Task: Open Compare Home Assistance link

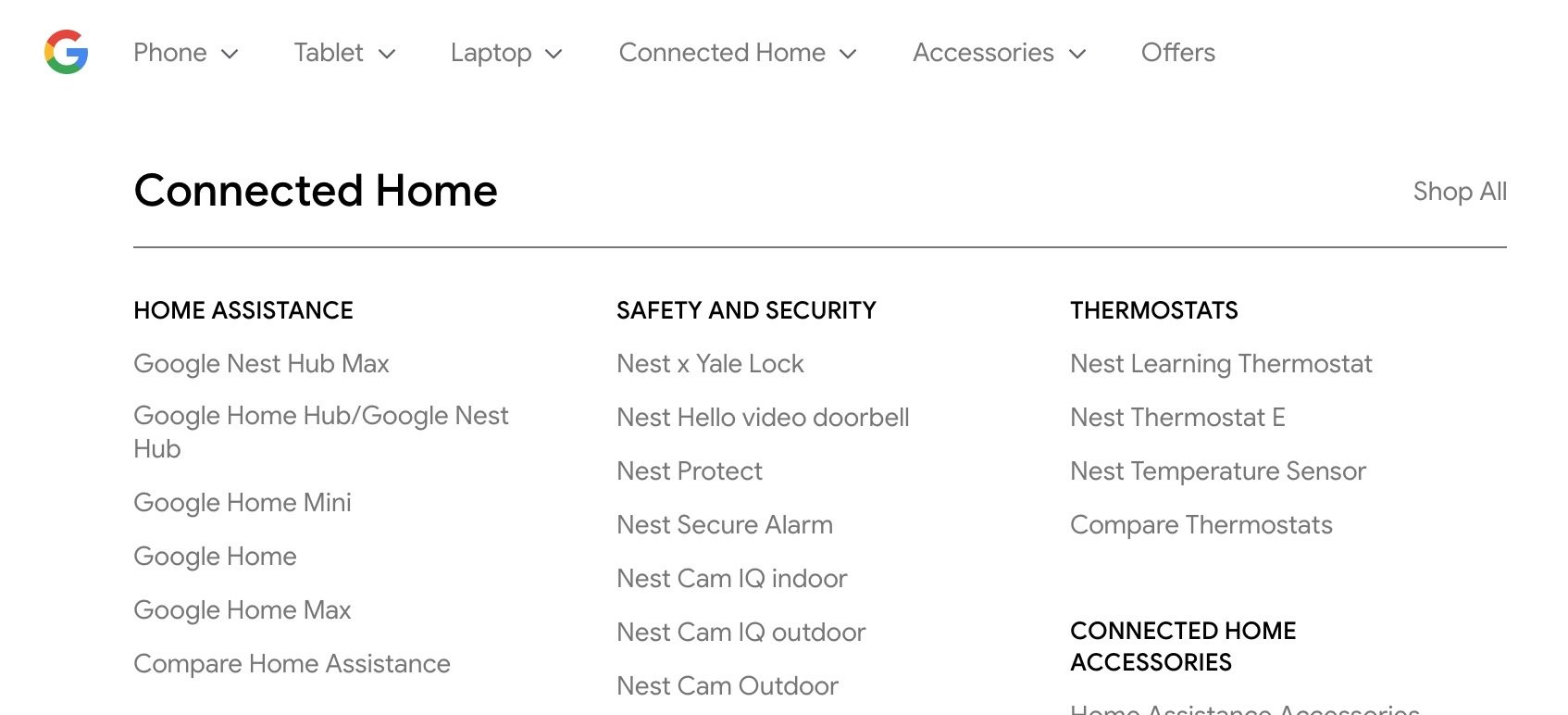Action: [292, 664]
